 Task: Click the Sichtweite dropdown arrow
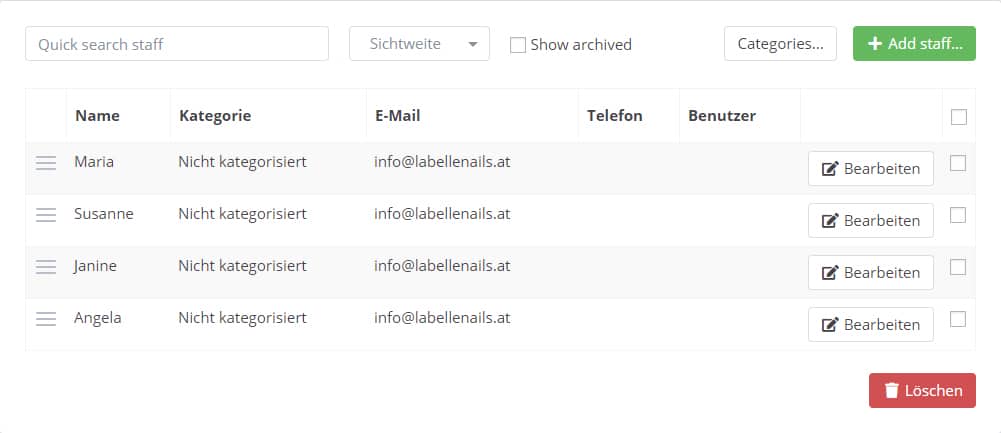(x=473, y=44)
